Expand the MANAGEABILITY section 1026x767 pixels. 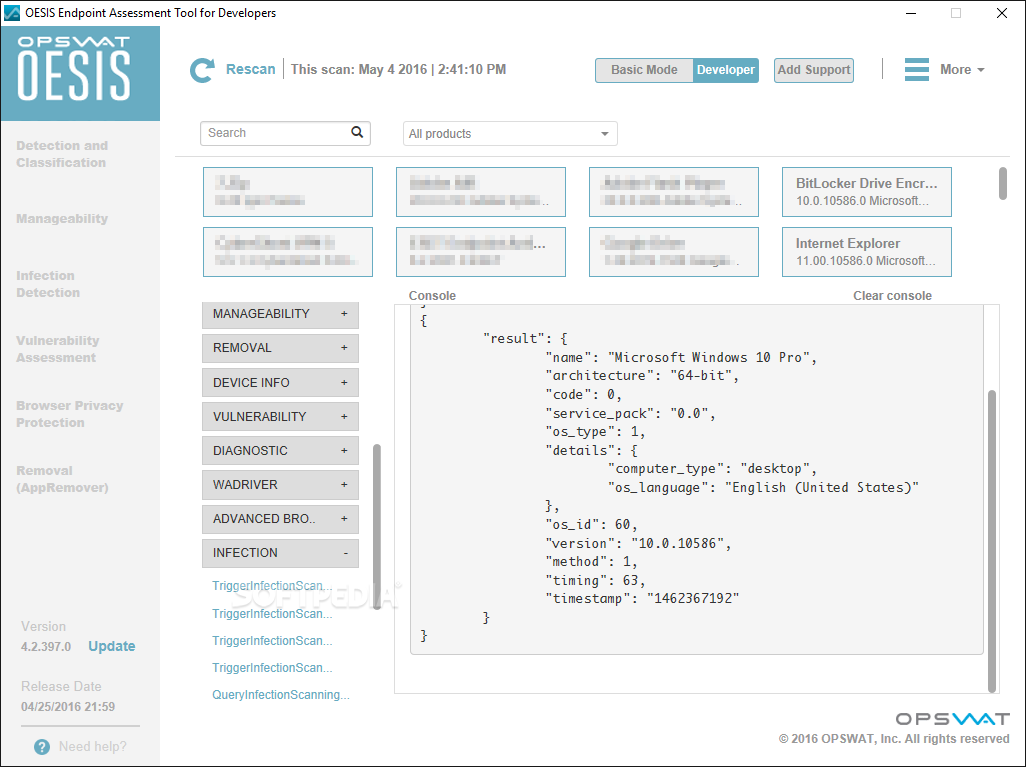point(280,314)
